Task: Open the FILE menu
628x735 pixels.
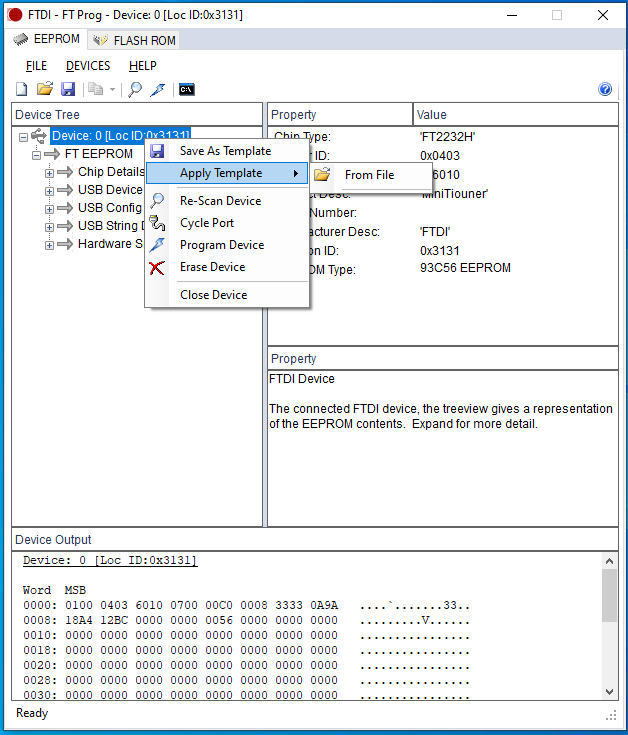Action: pyautogui.click(x=36, y=66)
